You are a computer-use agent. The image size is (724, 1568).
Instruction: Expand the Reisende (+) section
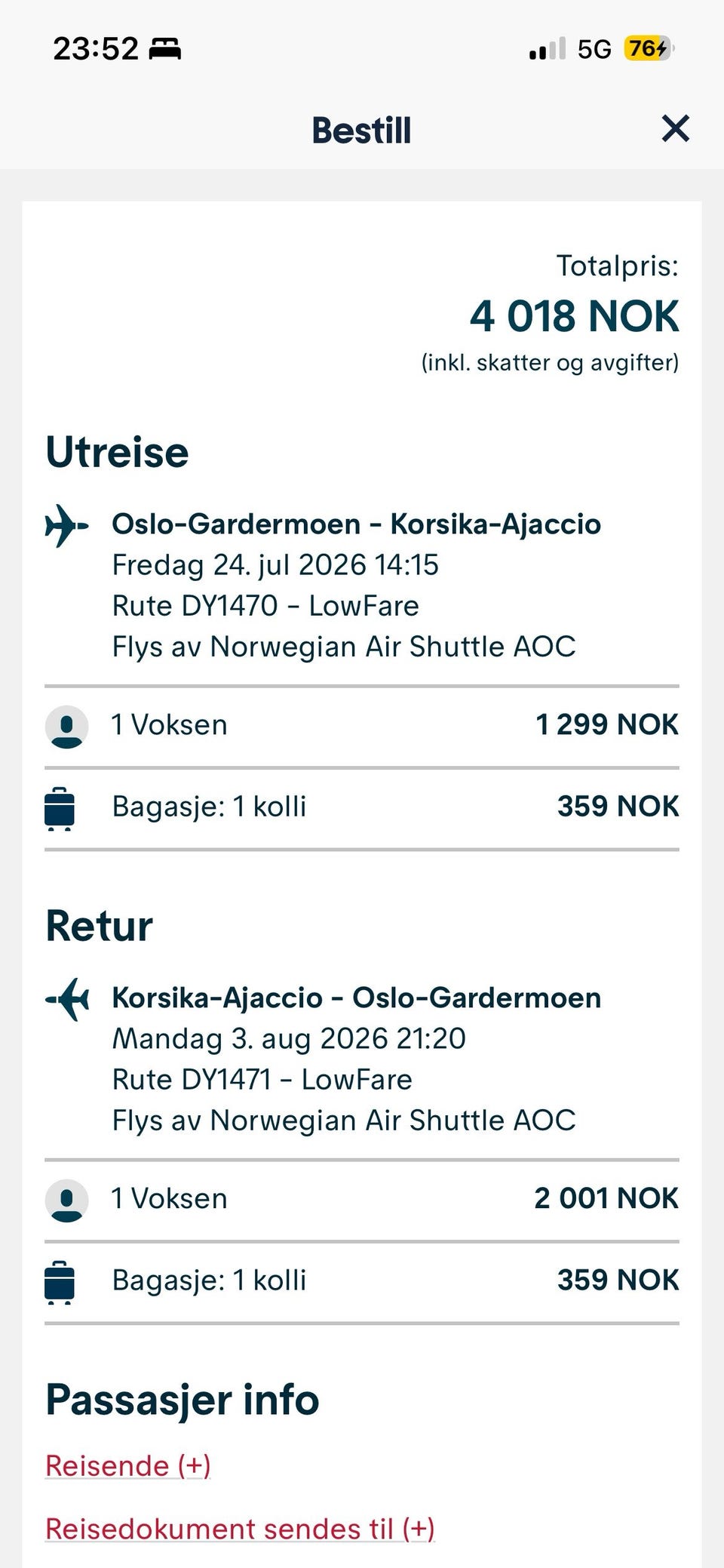[x=128, y=1465]
